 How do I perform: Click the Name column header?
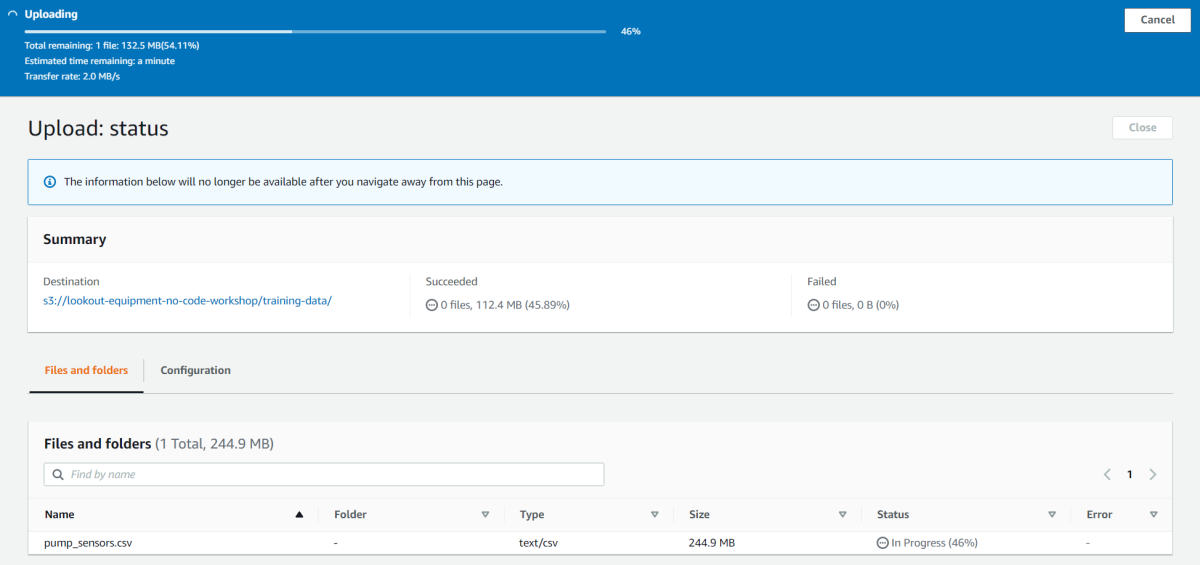coord(59,515)
